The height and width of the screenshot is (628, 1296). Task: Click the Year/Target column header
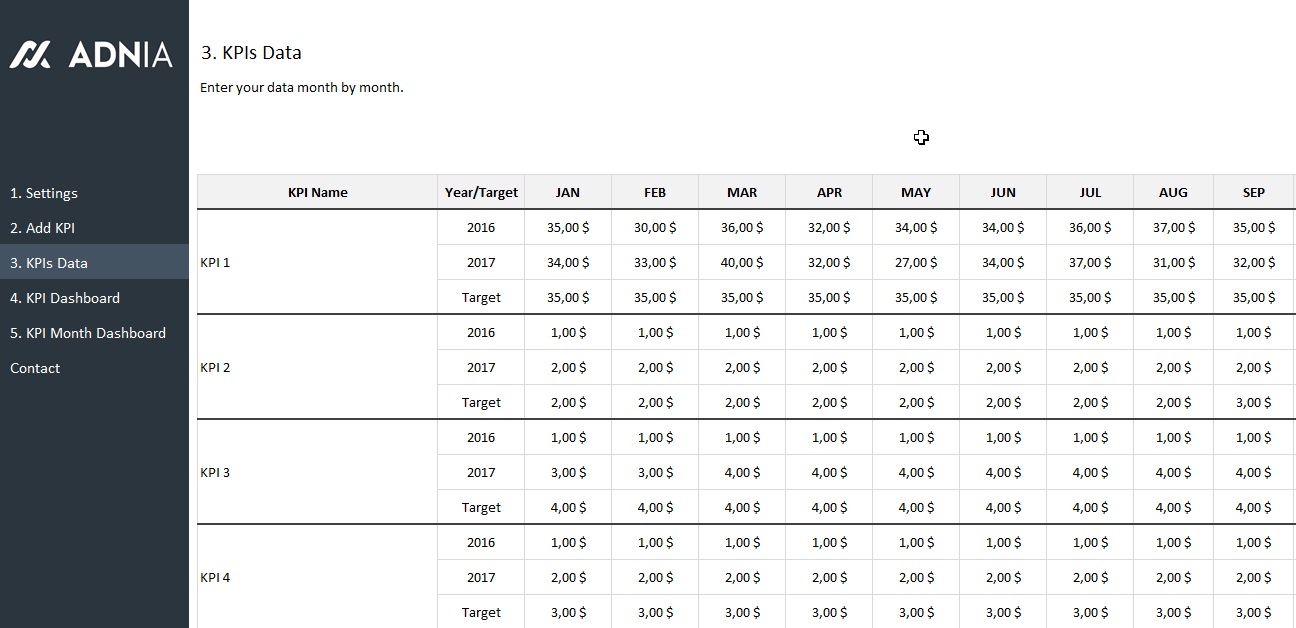pos(481,193)
